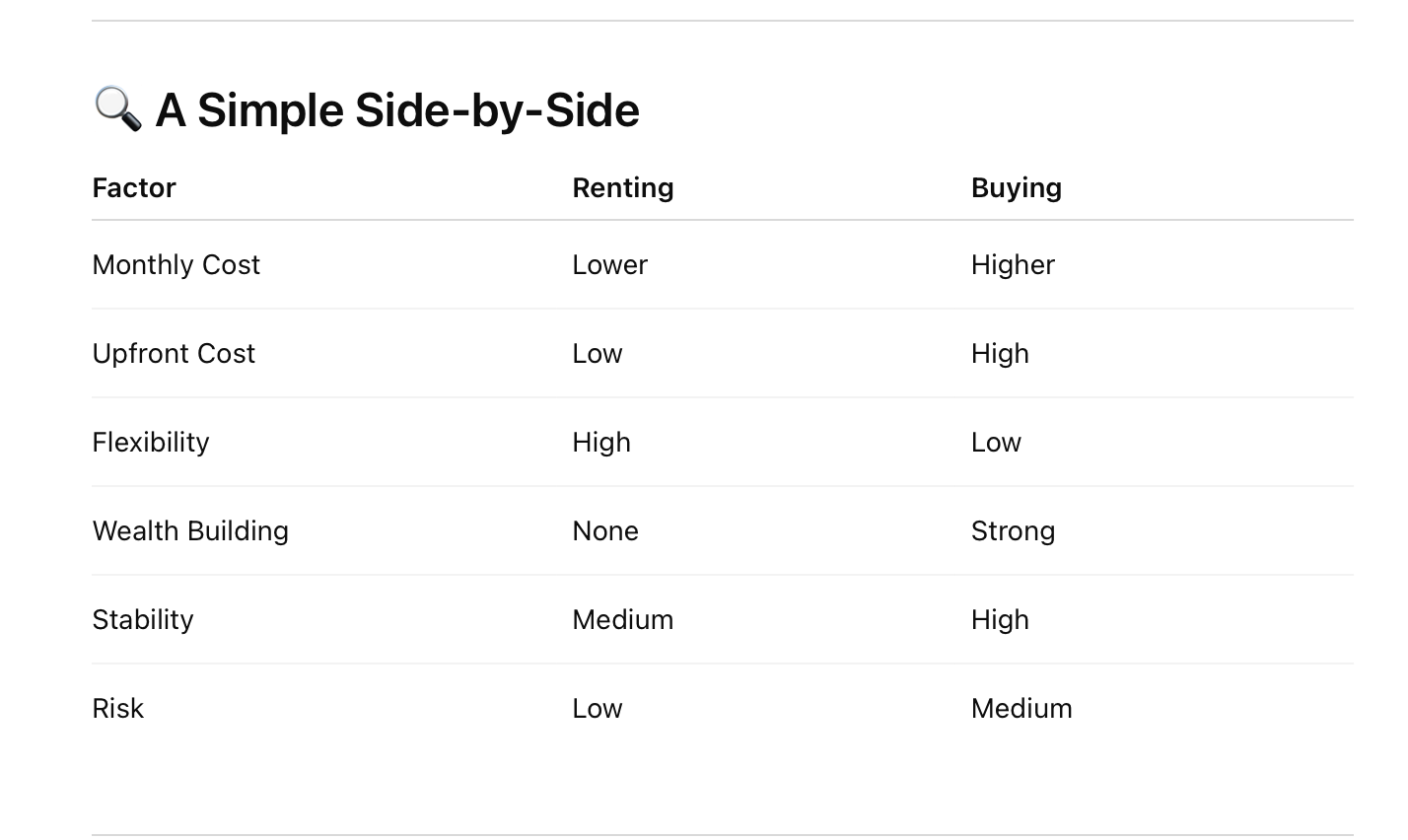1408x840 pixels.
Task: Click the Wealth Building row label
Action: [190, 531]
